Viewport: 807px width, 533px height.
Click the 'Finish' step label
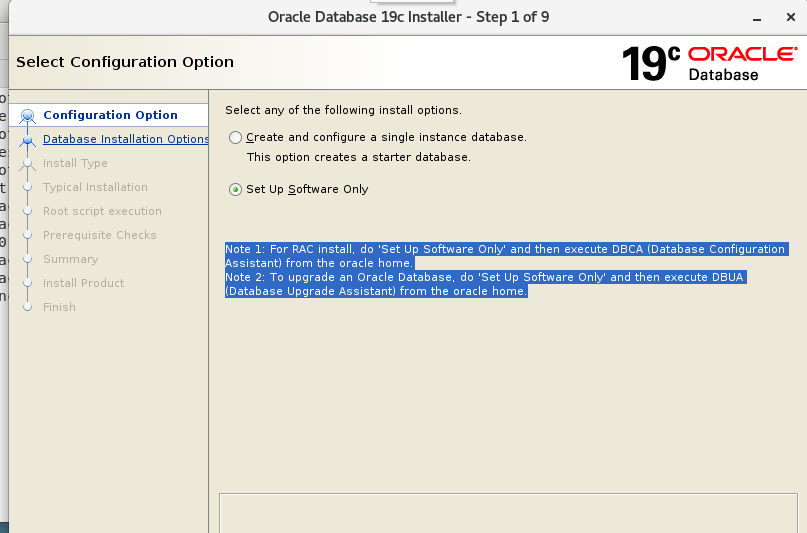click(59, 307)
